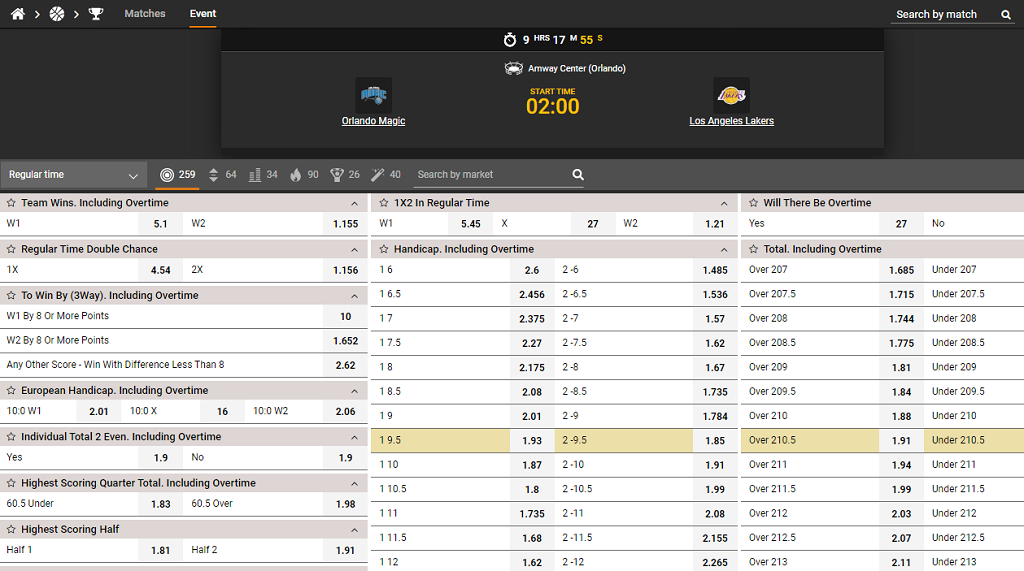Star the Will There Be Overtime market

pyautogui.click(x=754, y=203)
